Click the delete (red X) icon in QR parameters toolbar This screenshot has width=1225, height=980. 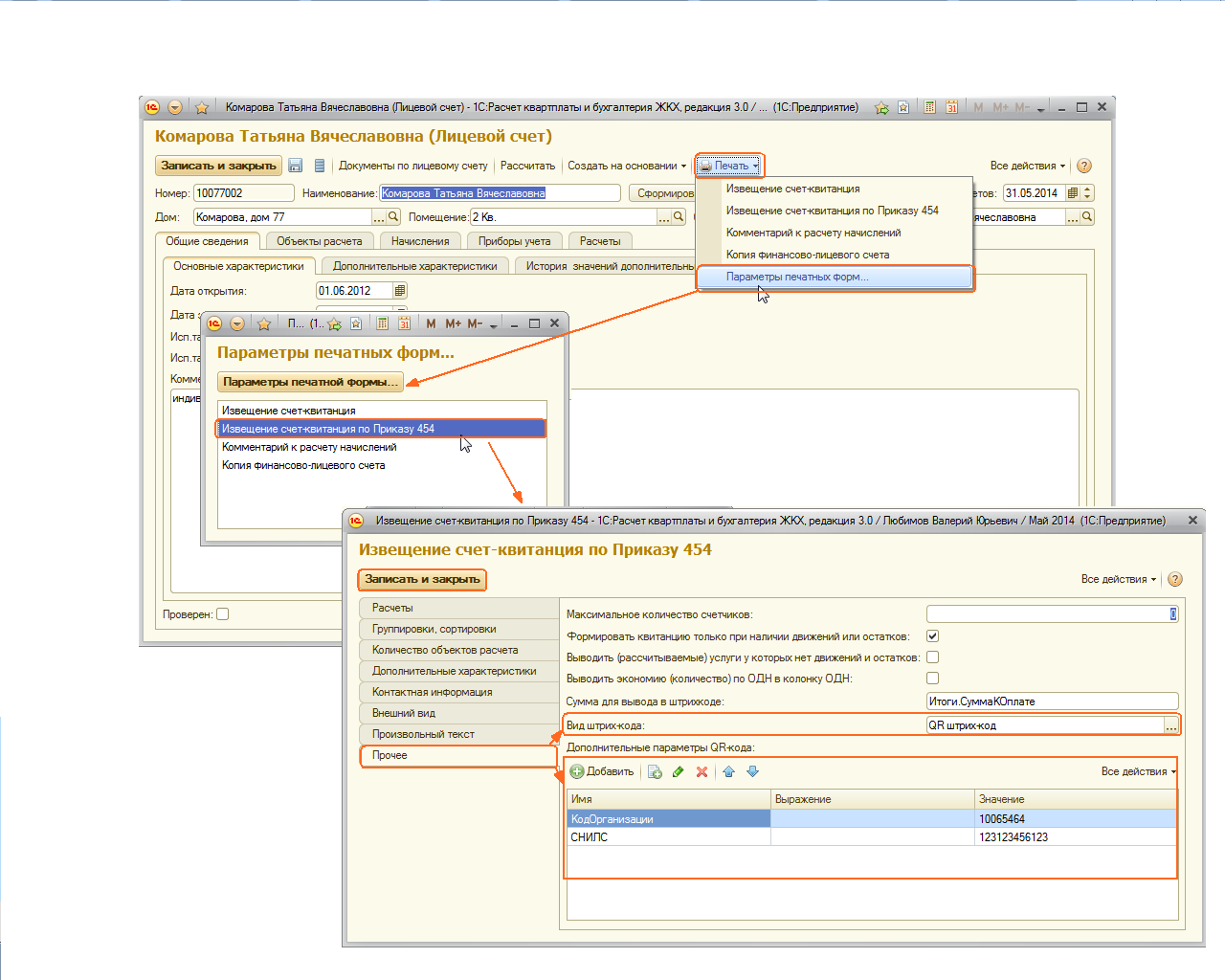[702, 771]
